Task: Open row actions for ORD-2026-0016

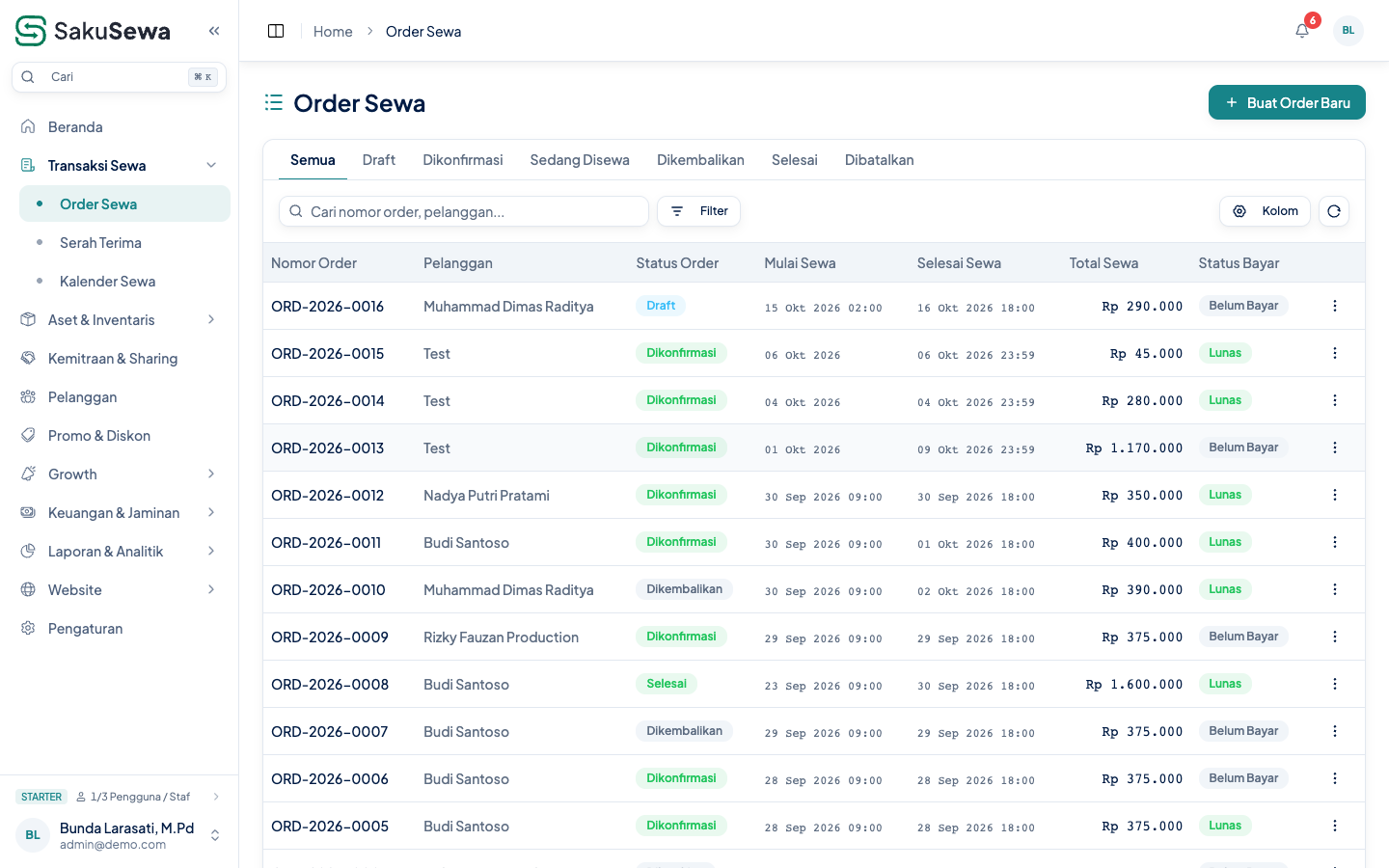Action: [x=1335, y=306]
